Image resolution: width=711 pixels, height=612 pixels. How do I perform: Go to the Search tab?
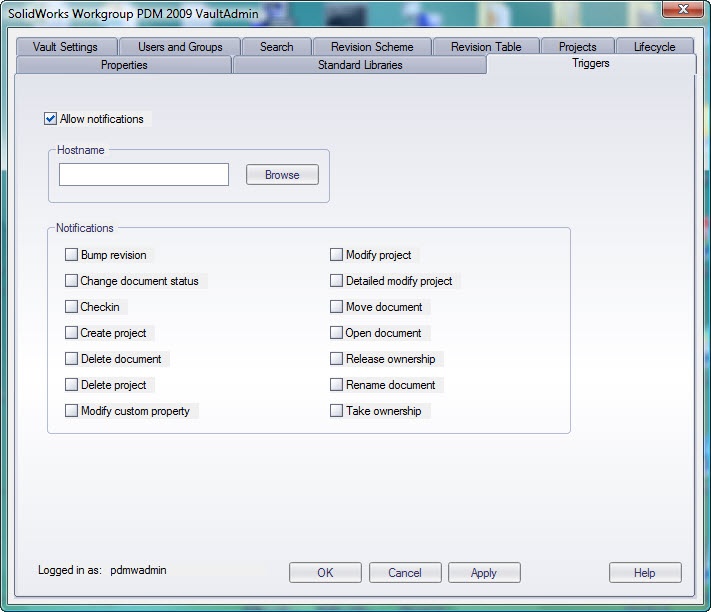(x=277, y=47)
